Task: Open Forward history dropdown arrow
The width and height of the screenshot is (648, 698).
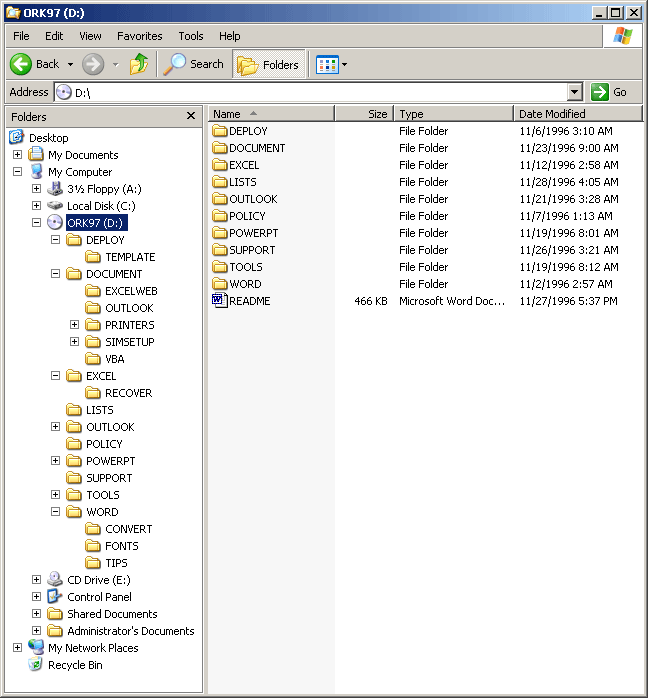Action: tap(116, 65)
